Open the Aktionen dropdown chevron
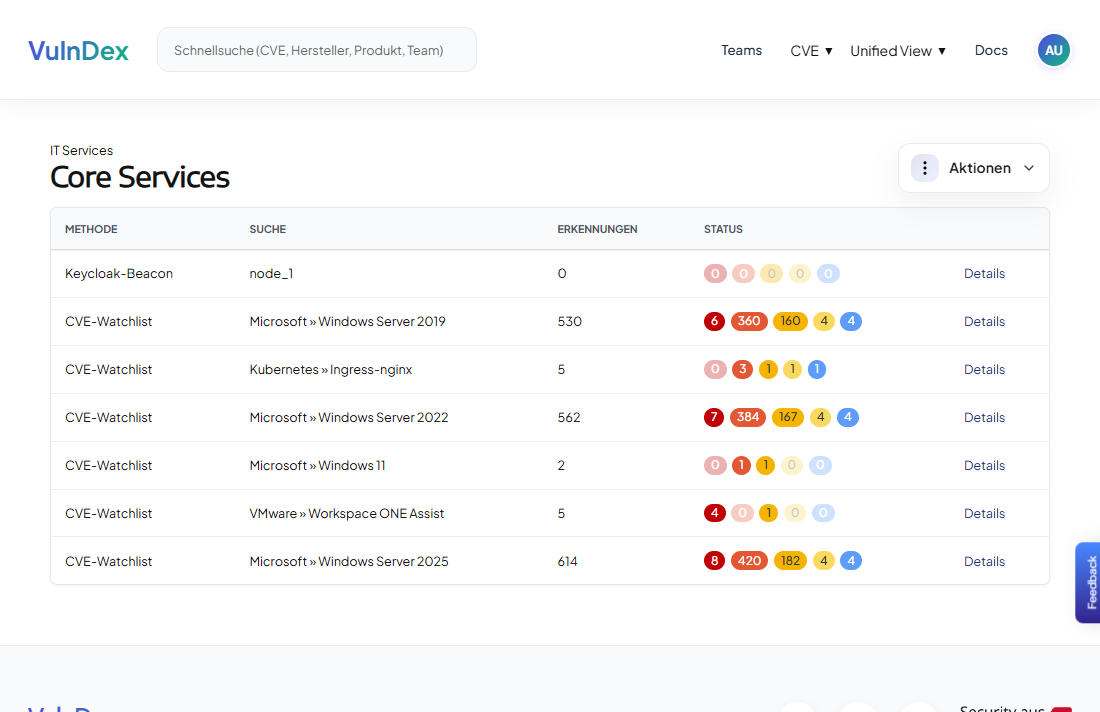The height and width of the screenshot is (712, 1100). [x=1029, y=168]
